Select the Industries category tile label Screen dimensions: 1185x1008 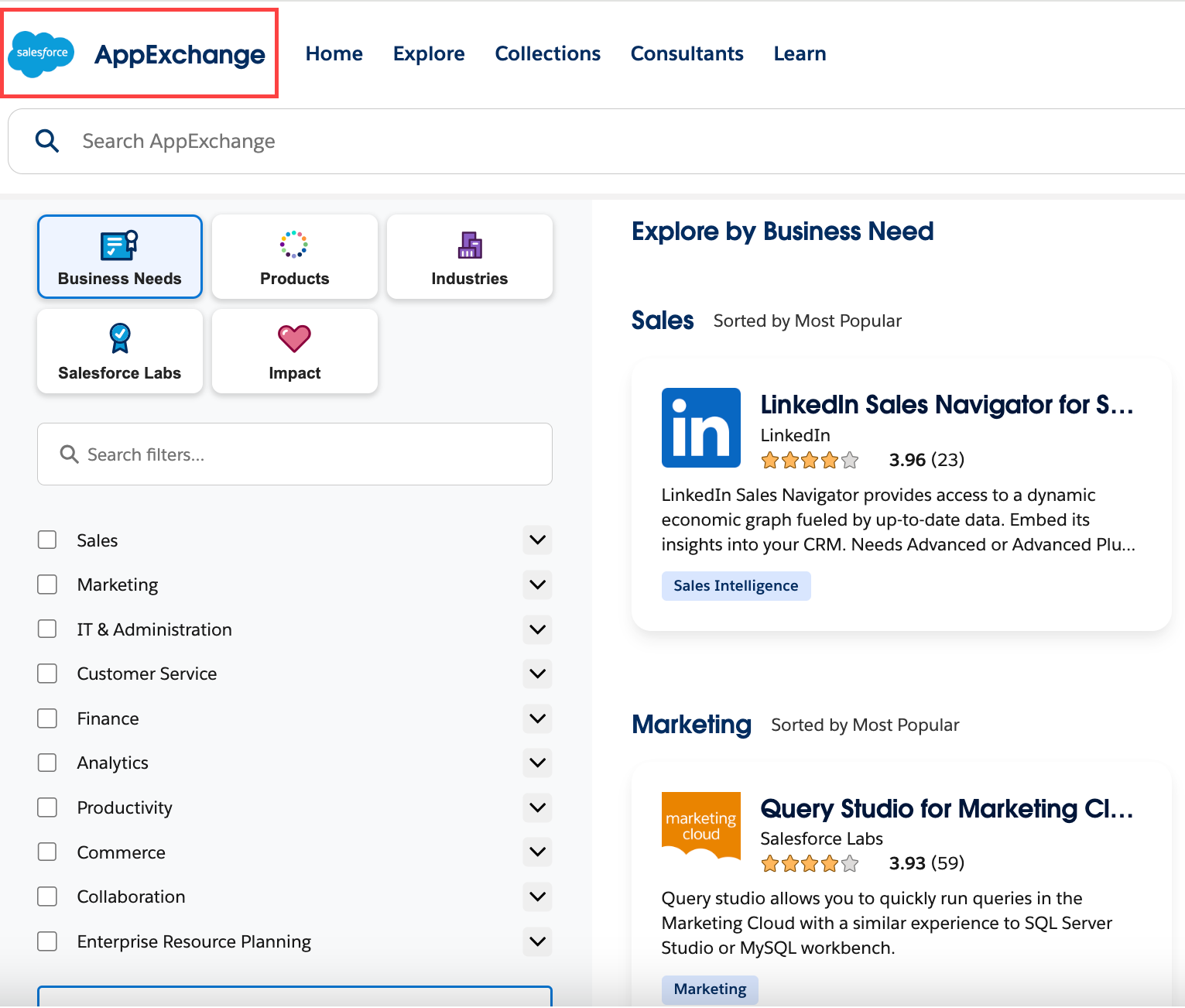pos(470,279)
